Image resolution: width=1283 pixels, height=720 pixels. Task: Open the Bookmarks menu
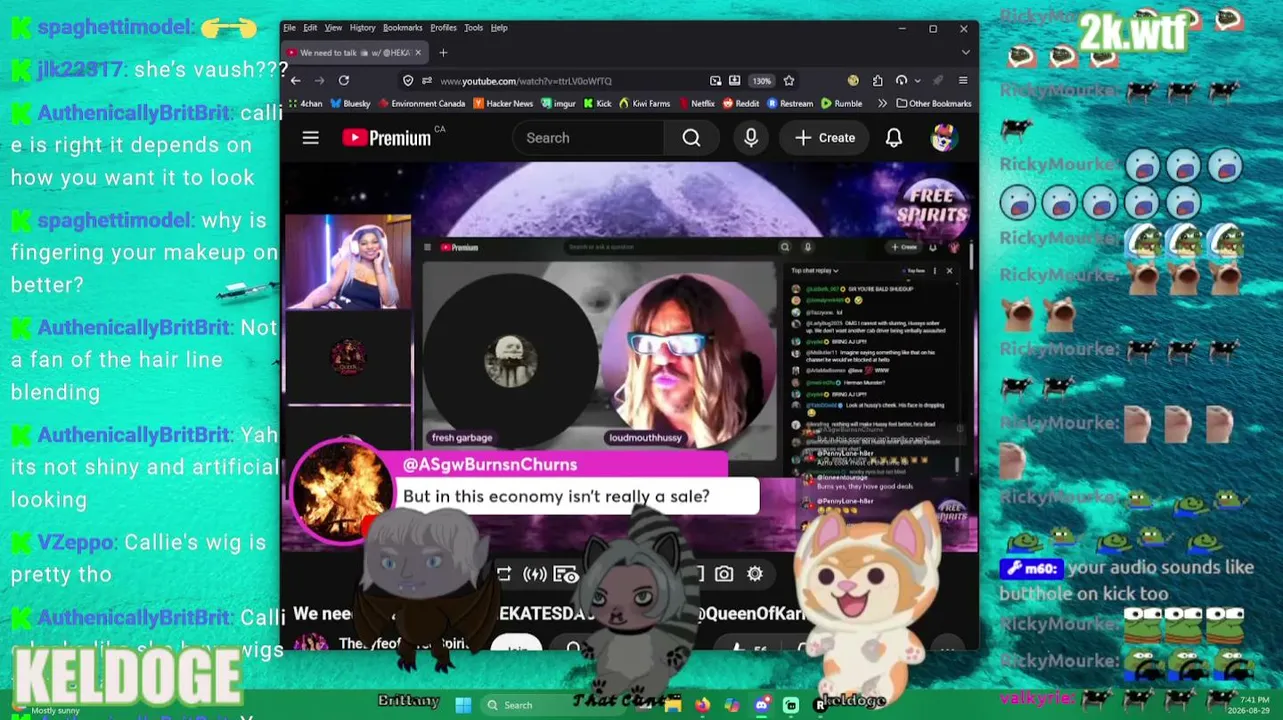coord(403,28)
